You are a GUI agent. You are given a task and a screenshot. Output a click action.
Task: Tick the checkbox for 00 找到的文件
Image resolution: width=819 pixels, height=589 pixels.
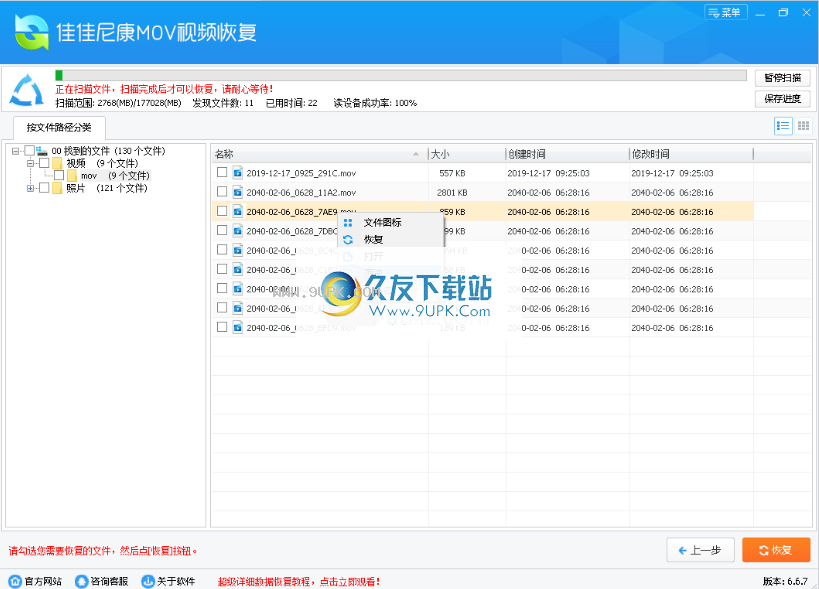point(30,151)
